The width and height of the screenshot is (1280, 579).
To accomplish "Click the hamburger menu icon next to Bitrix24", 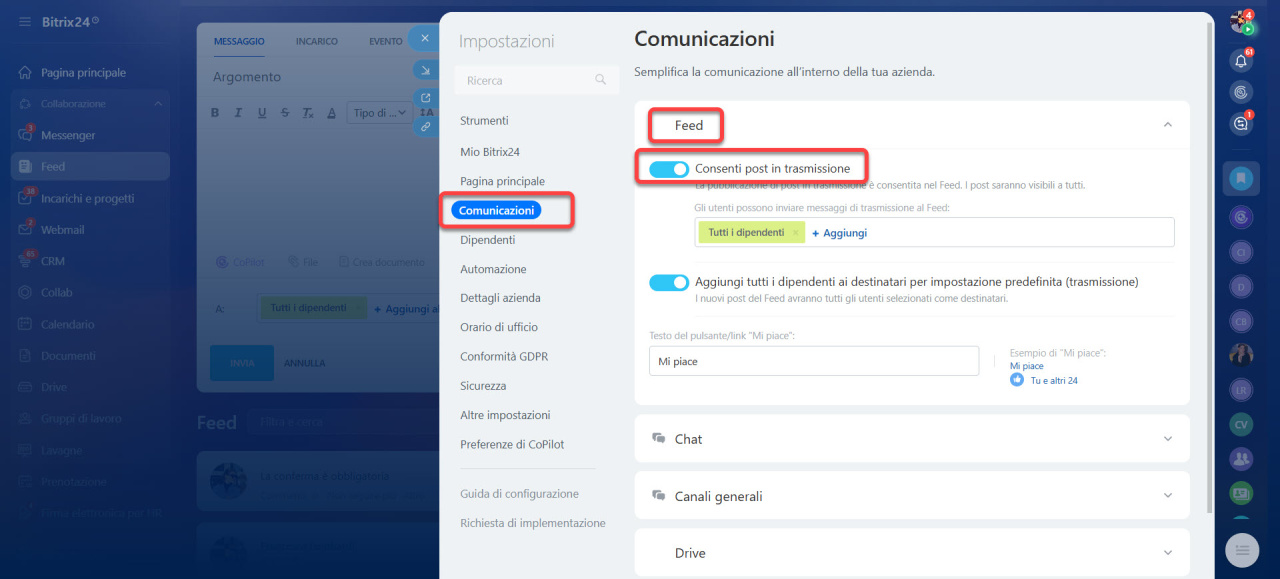I will (x=24, y=21).
